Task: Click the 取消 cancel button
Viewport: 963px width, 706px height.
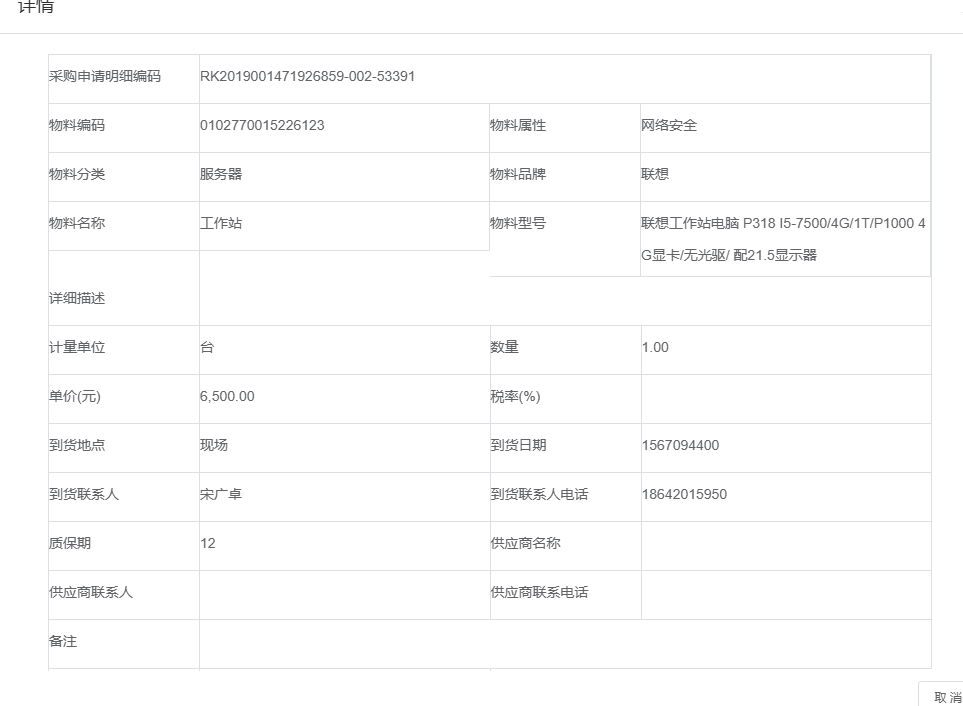Action: (945, 697)
